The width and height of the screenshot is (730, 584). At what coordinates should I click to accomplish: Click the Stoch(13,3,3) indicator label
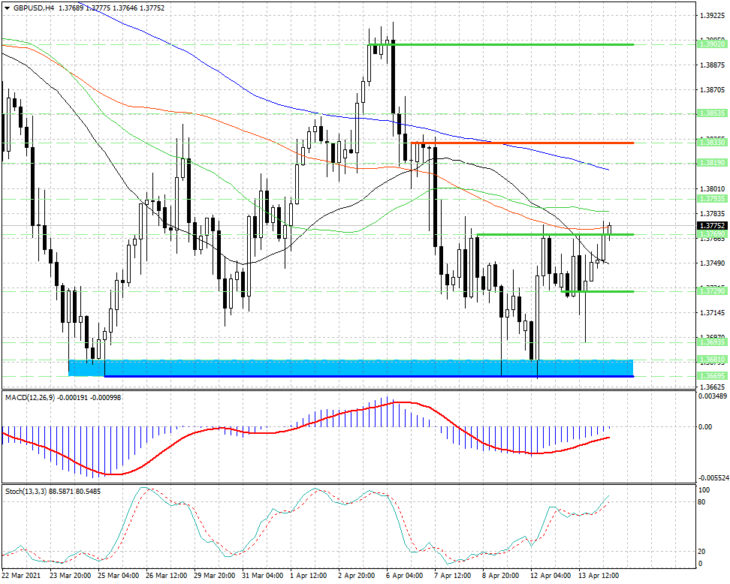26,491
